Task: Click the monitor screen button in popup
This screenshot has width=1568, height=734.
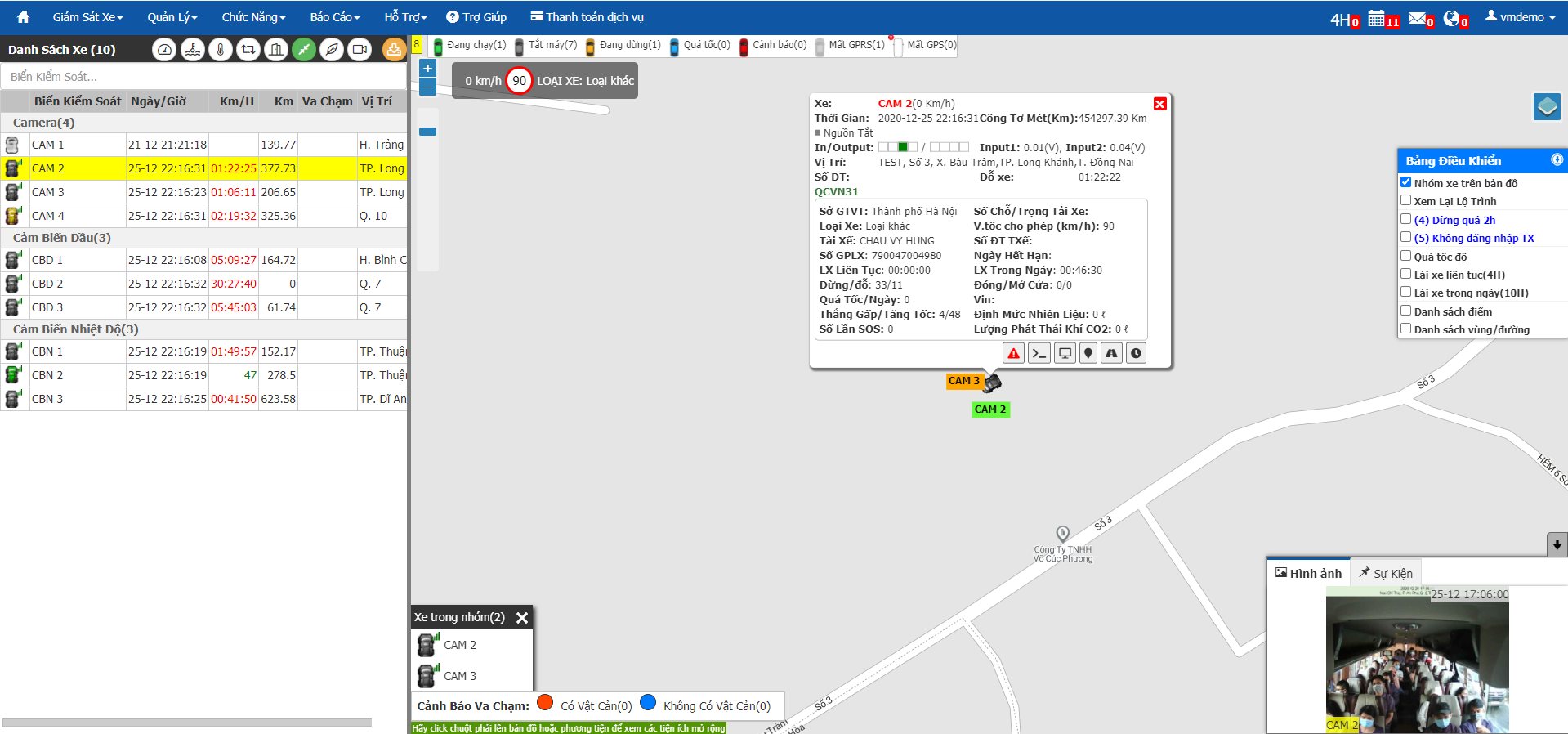Action: (x=1065, y=353)
